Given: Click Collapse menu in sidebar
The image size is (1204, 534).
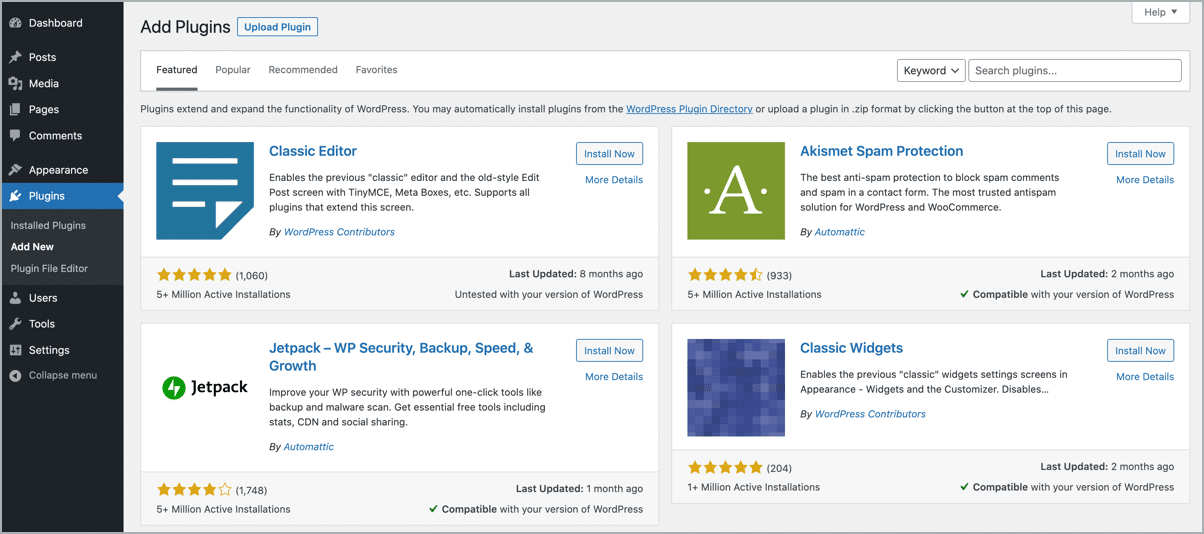Looking at the screenshot, I should (62, 376).
